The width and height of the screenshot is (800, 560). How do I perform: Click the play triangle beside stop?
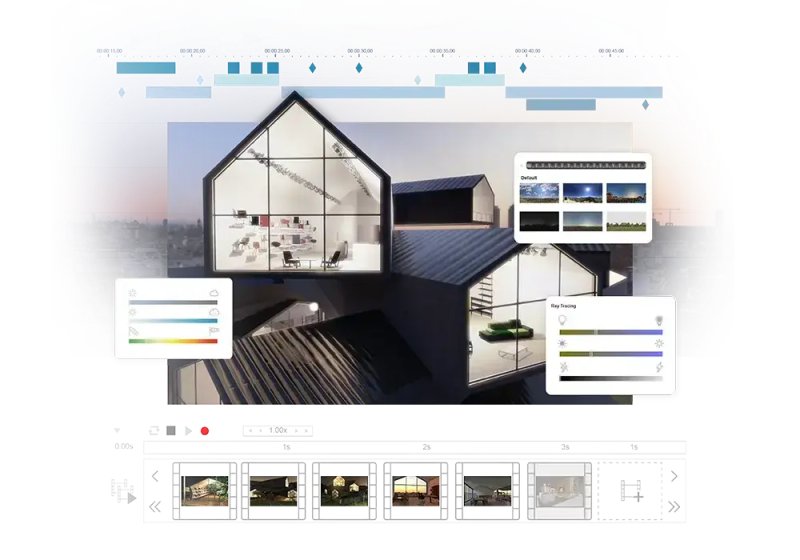(188, 431)
